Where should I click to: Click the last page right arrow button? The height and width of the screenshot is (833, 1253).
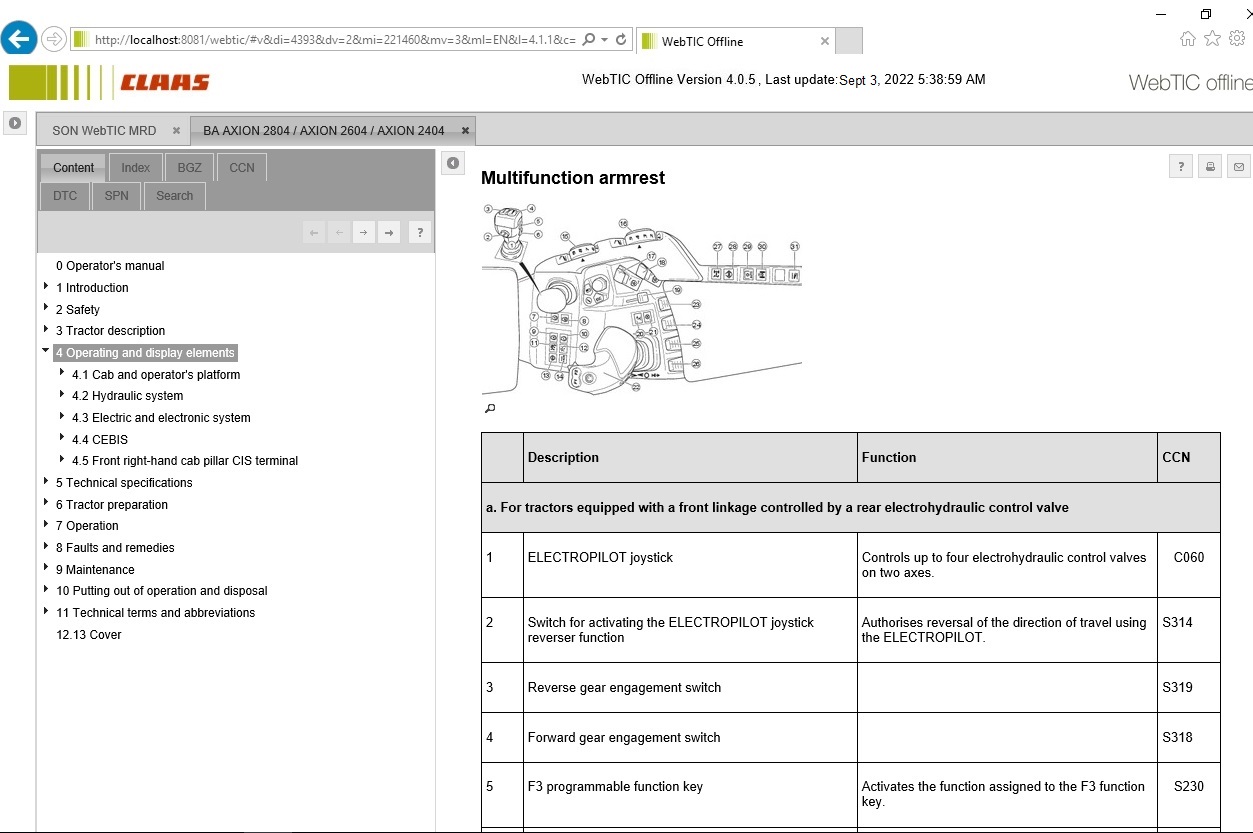pyautogui.click(x=389, y=232)
